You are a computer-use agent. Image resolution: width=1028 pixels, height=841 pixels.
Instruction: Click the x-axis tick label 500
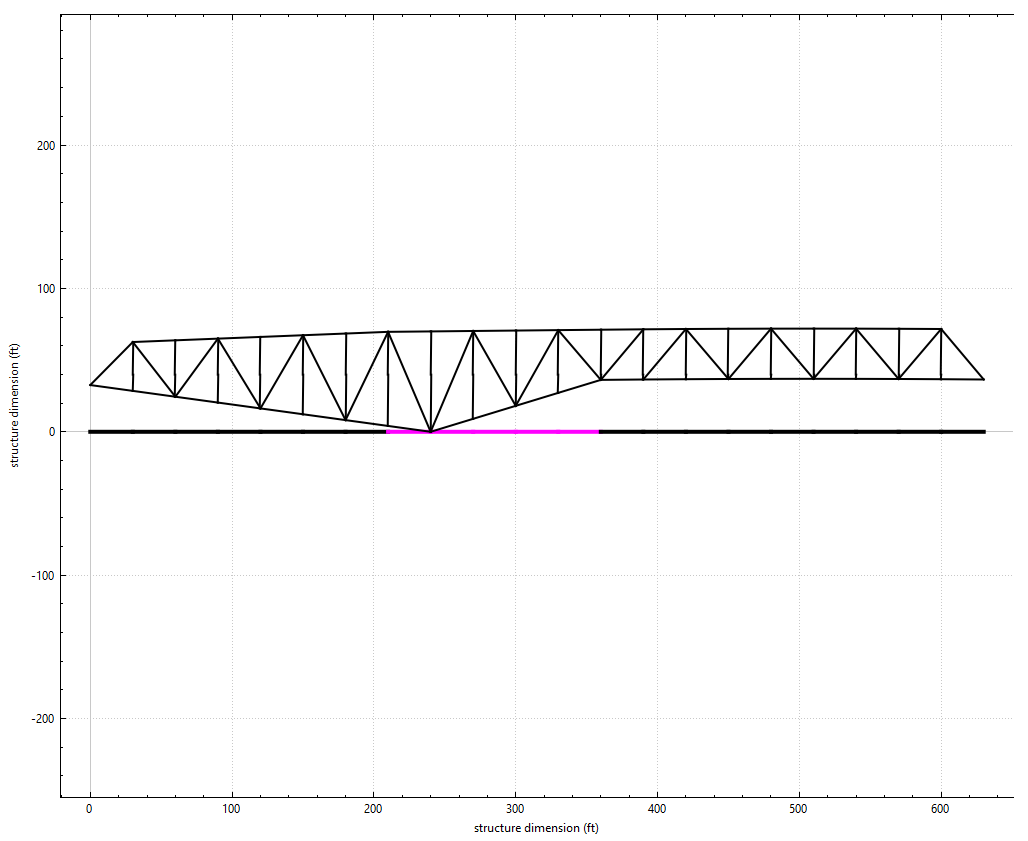tap(799, 808)
